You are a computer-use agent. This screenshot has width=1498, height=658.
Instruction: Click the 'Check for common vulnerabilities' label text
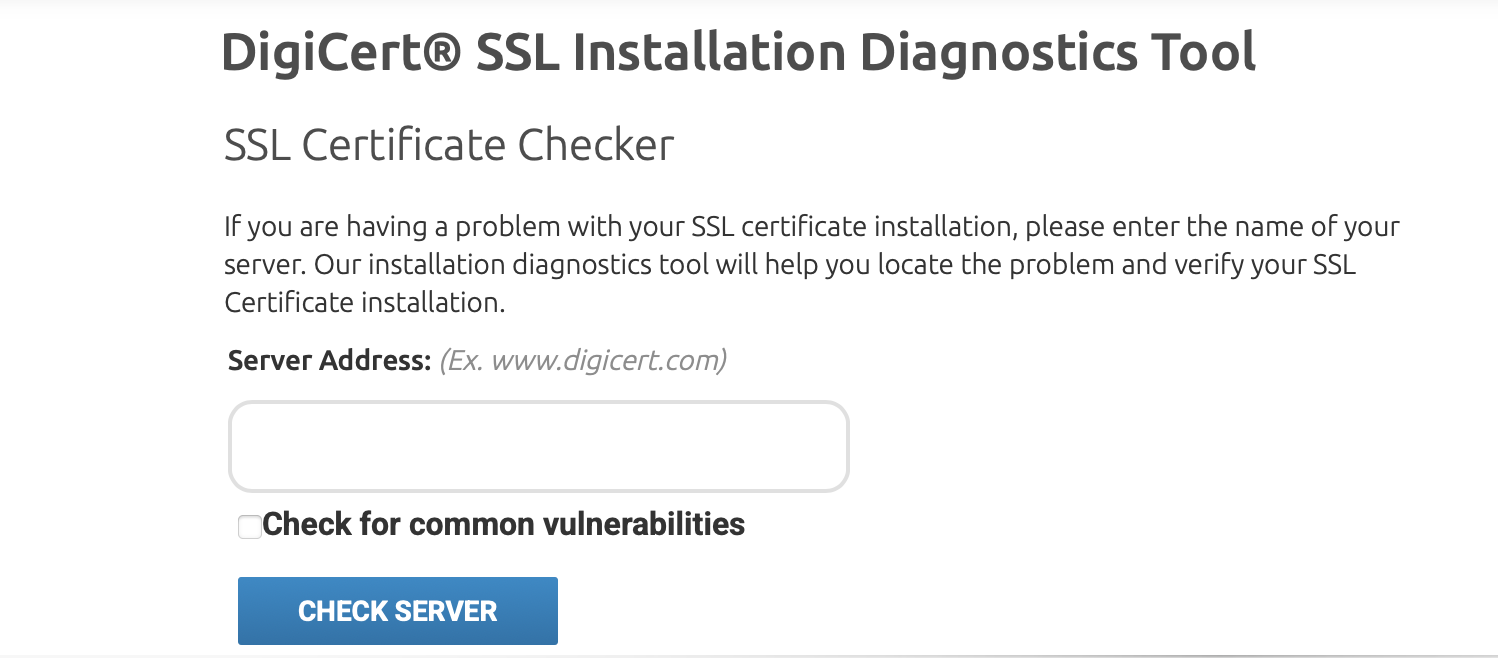click(503, 524)
